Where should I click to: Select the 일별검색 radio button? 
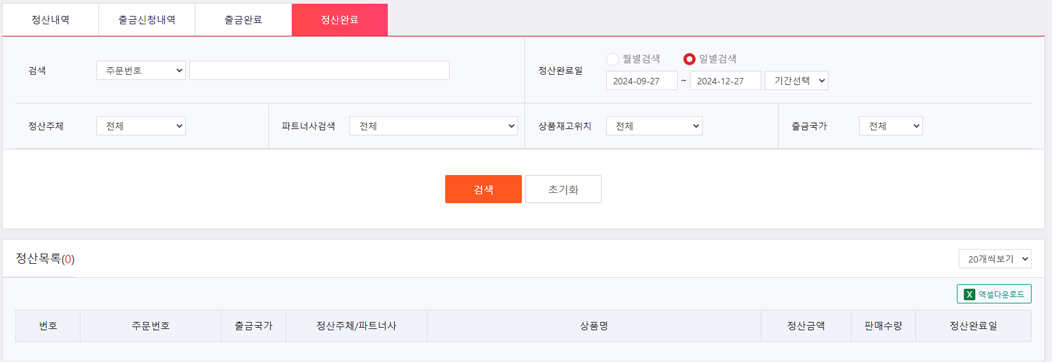[688, 59]
